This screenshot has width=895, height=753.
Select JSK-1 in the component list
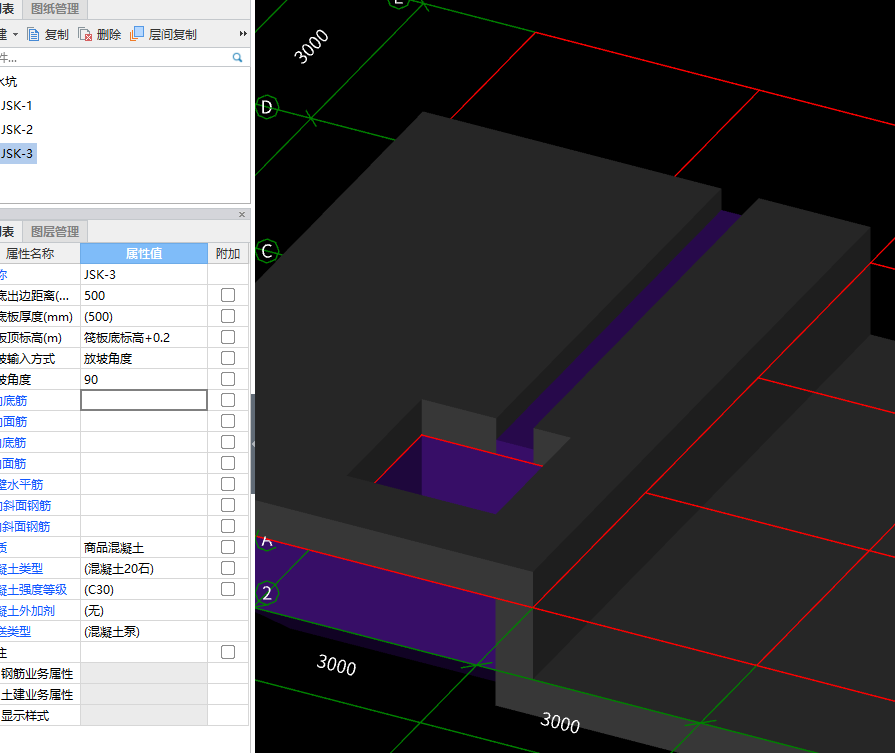coord(17,106)
